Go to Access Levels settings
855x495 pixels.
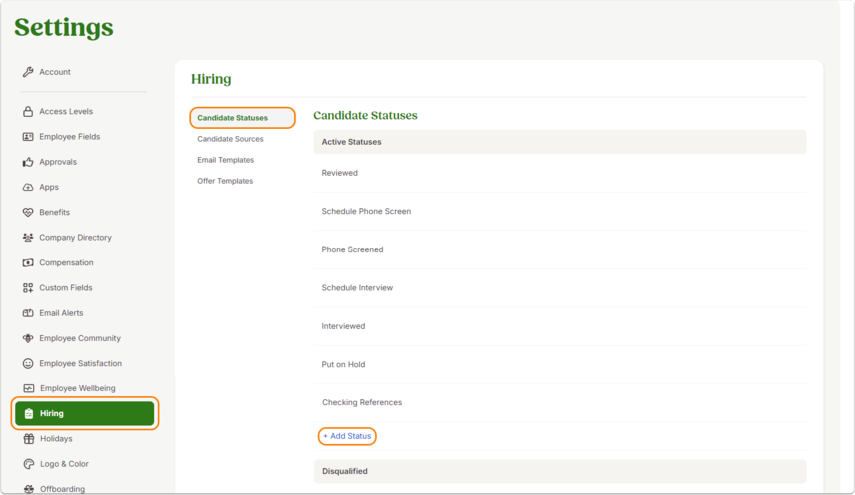tap(66, 111)
